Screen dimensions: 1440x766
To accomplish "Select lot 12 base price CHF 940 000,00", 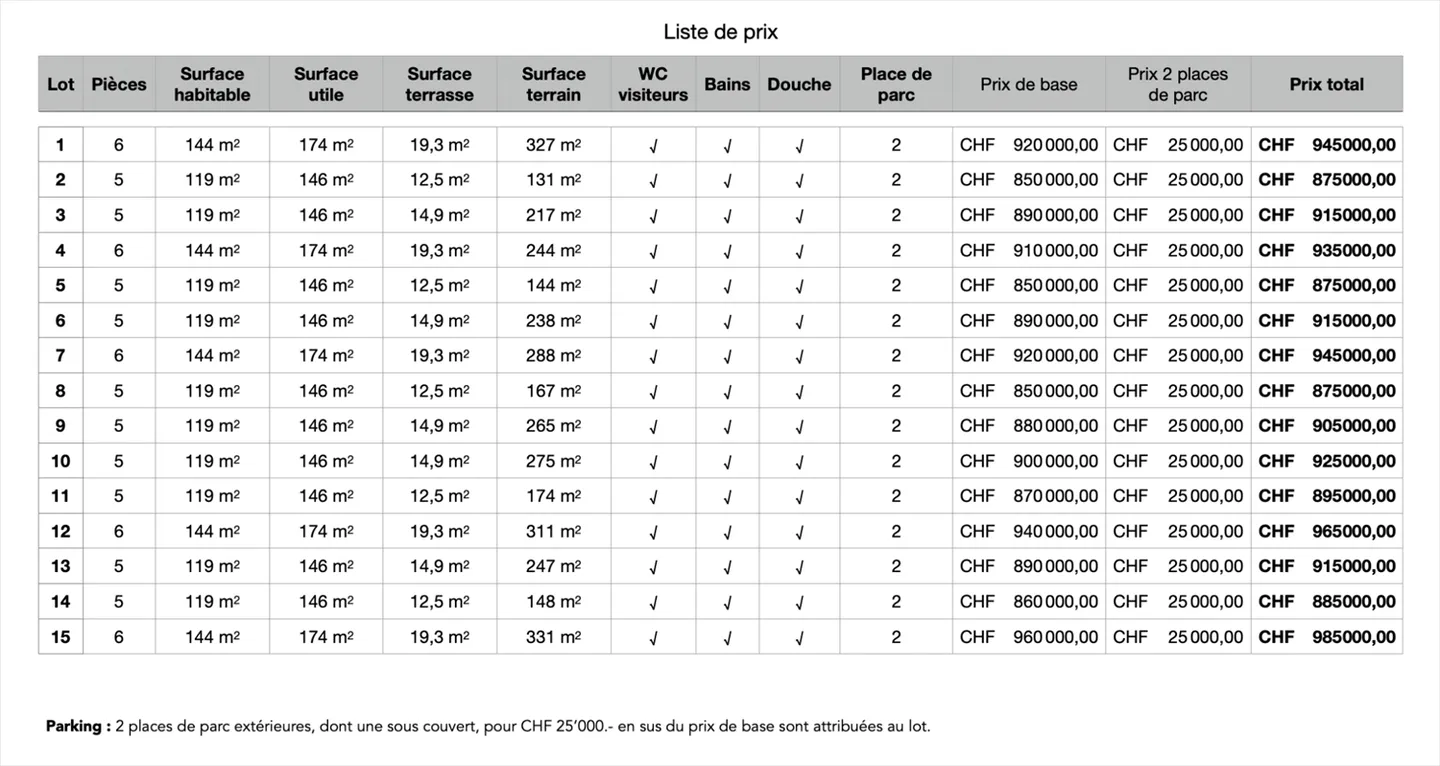I will click(1028, 531).
